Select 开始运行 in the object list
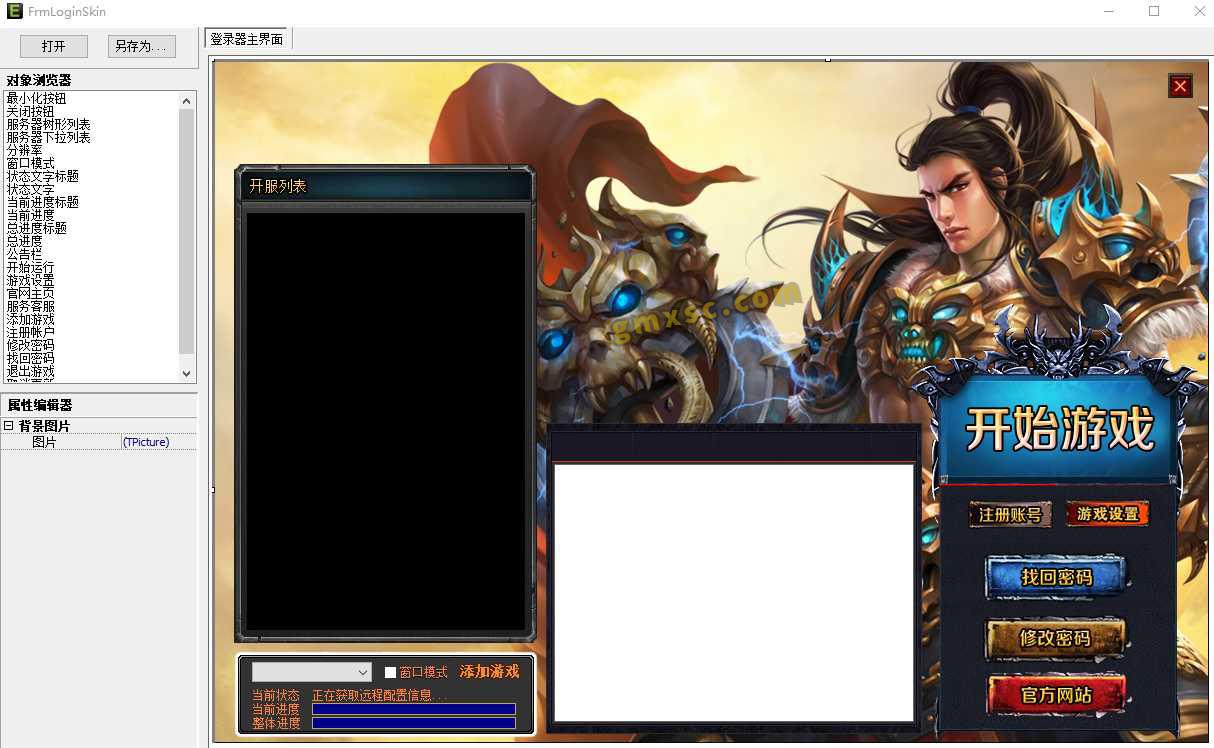Viewport: 1214px width, 748px height. point(30,267)
